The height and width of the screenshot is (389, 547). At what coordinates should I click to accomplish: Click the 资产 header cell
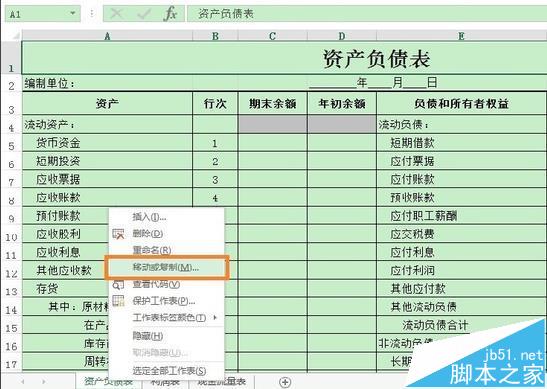107,103
